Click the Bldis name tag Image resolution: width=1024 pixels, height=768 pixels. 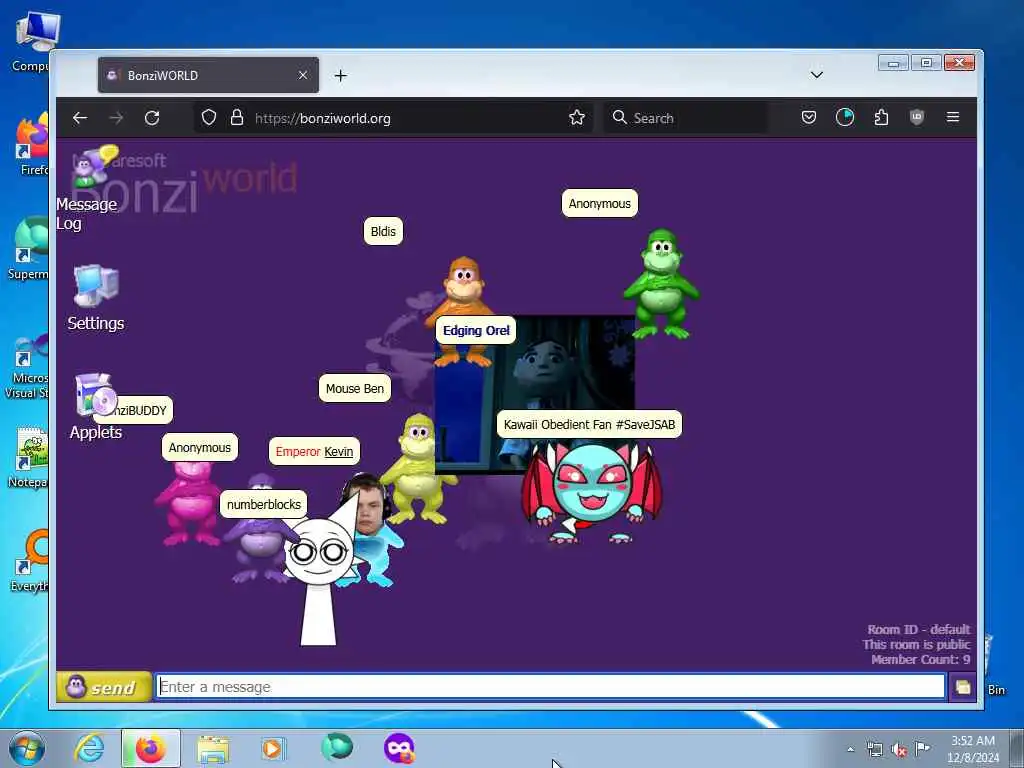click(383, 231)
